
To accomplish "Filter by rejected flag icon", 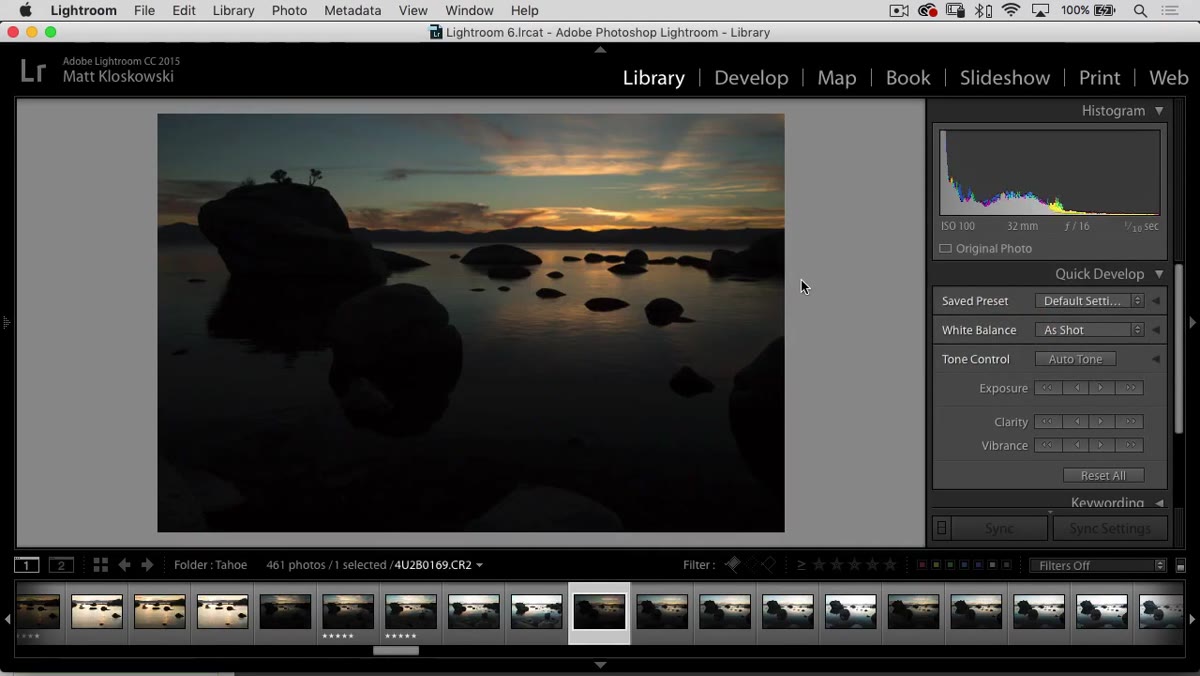I will 769,565.
